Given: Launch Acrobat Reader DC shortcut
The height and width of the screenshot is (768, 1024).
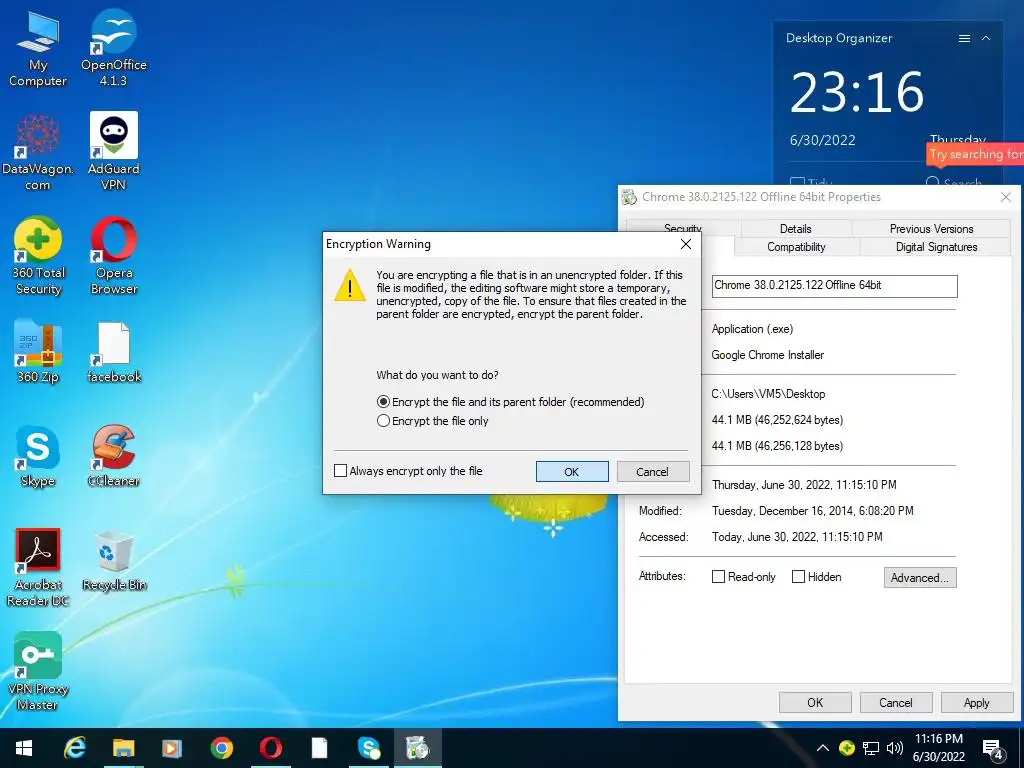Looking at the screenshot, I should click(x=38, y=568).
